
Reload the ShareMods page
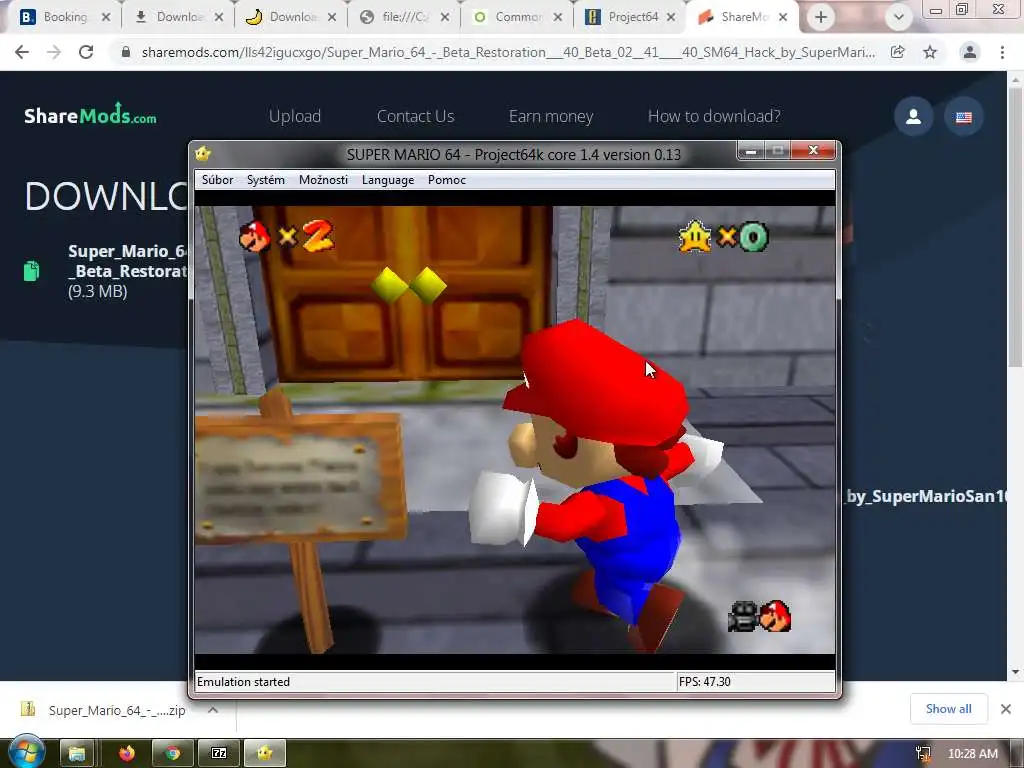pos(86,52)
